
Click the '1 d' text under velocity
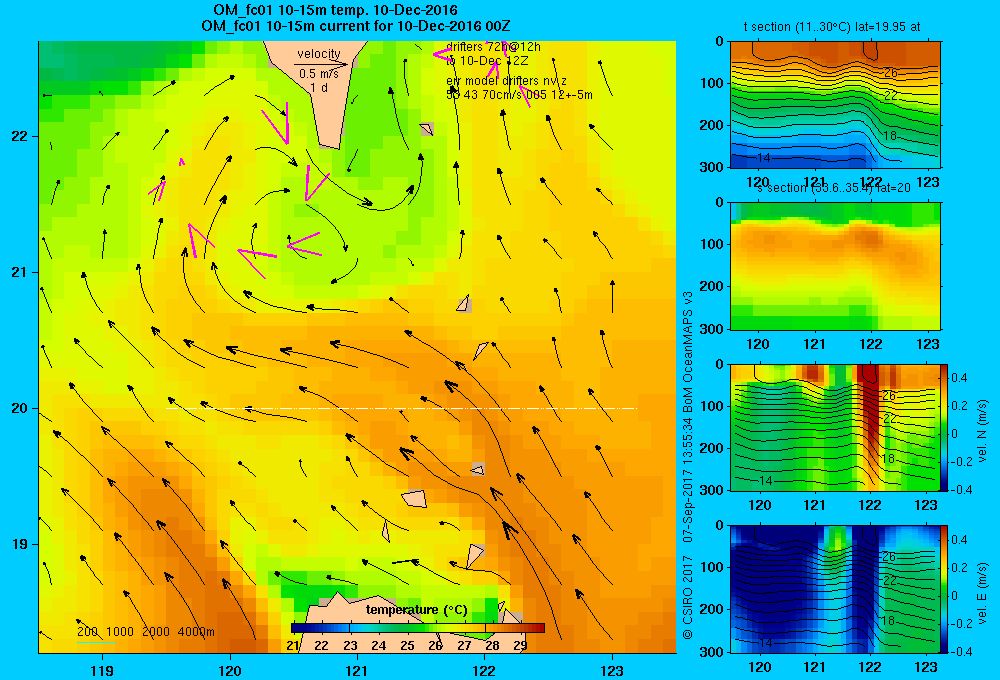(x=319, y=87)
